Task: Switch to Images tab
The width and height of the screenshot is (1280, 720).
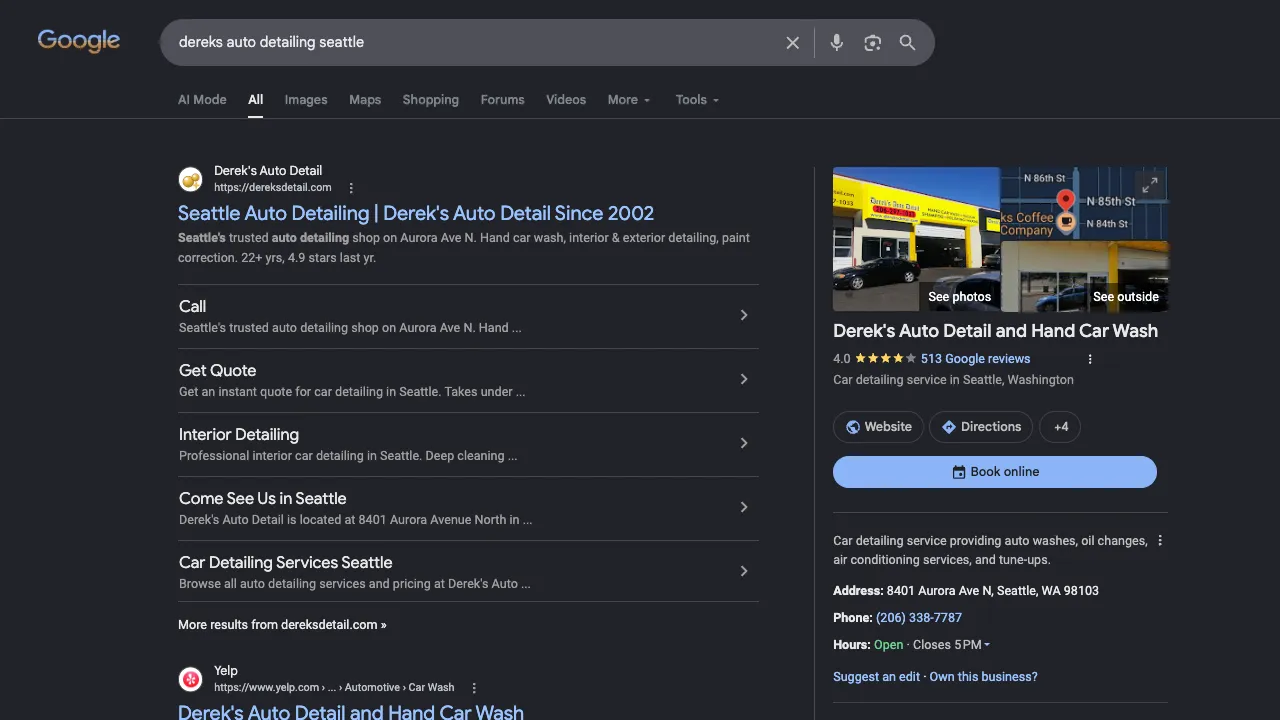Action: point(306,100)
